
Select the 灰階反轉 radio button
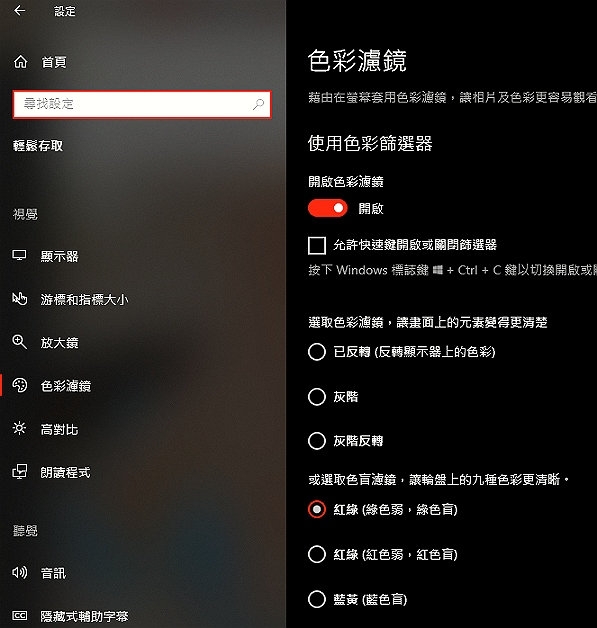coord(317,441)
